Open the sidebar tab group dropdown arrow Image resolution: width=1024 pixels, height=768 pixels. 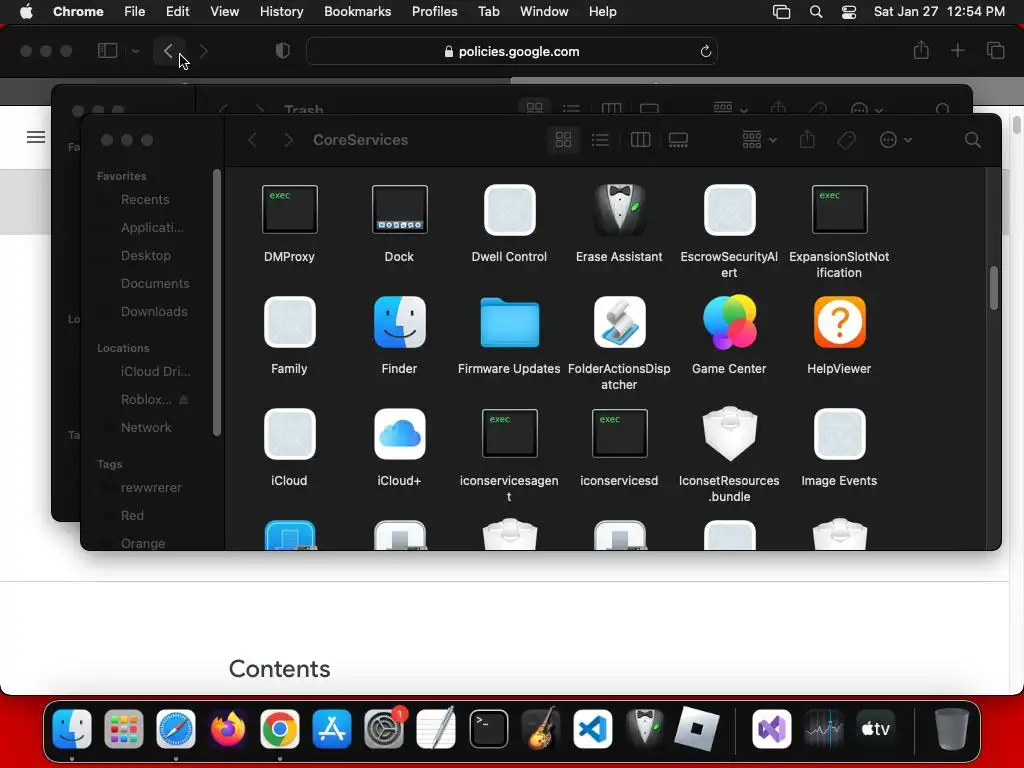pos(135,51)
